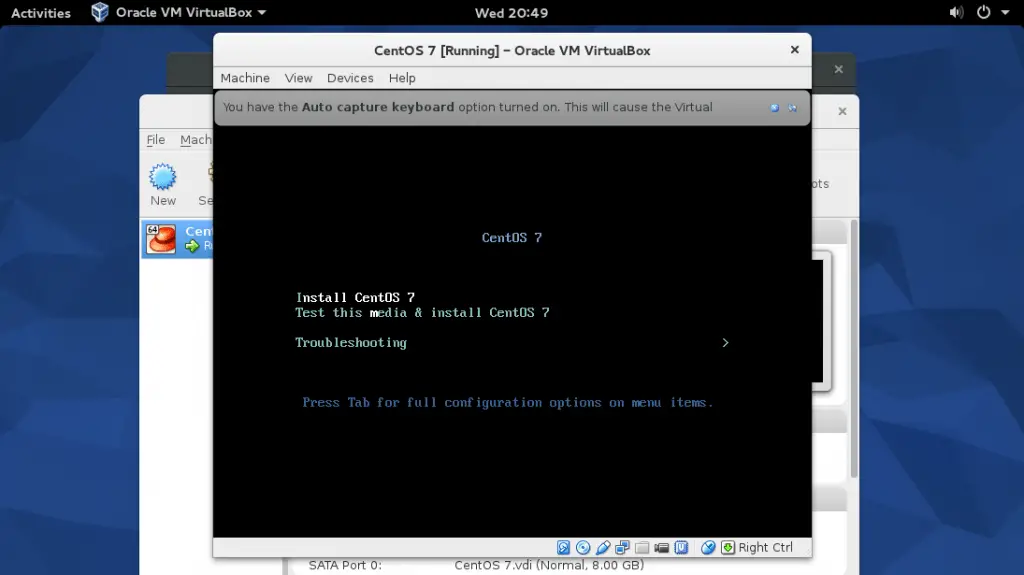Image resolution: width=1024 pixels, height=575 pixels.
Task: Close the VirtualBox Manager window behind
Action: pyautogui.click(x=842, y=111)
